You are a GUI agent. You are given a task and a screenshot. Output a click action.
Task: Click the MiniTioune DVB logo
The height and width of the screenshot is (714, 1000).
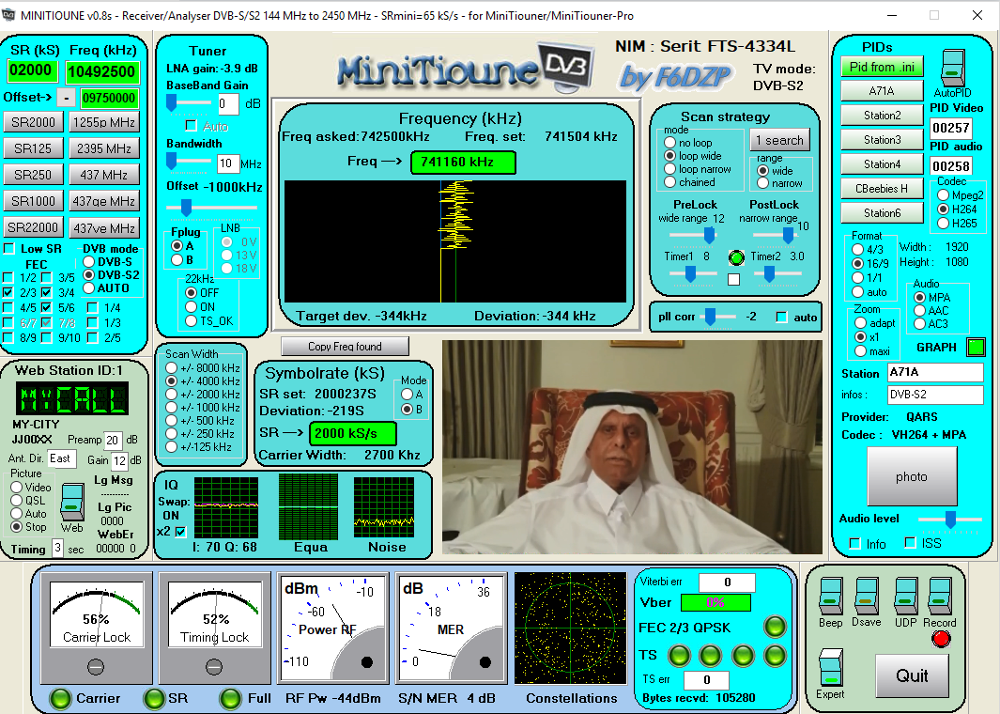point(466,67)
